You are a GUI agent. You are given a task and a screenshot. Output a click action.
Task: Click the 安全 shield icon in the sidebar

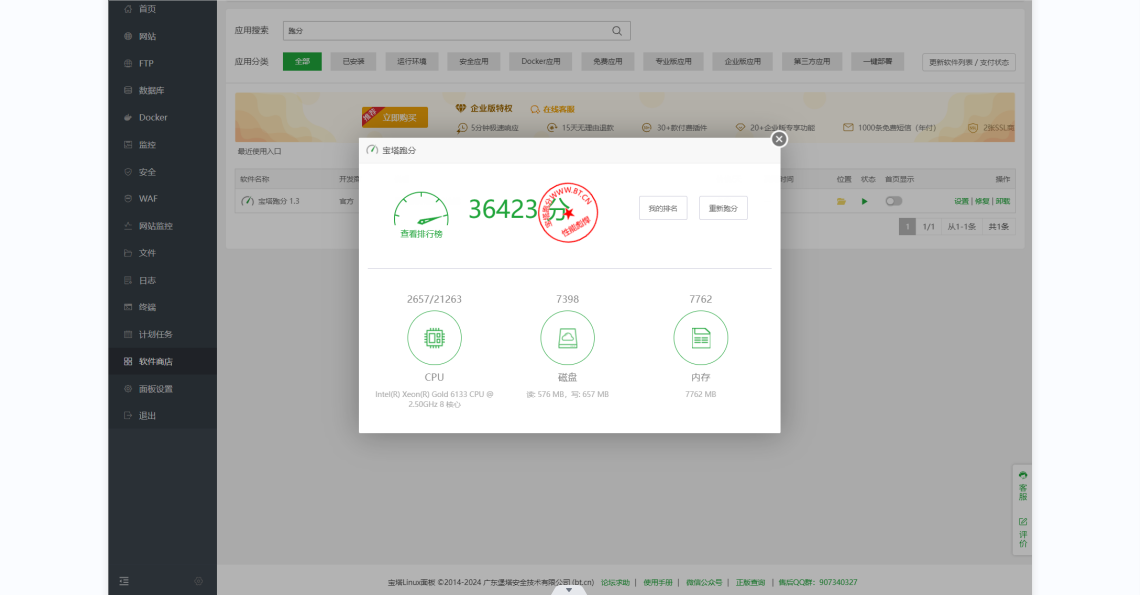tap(128, 172)
